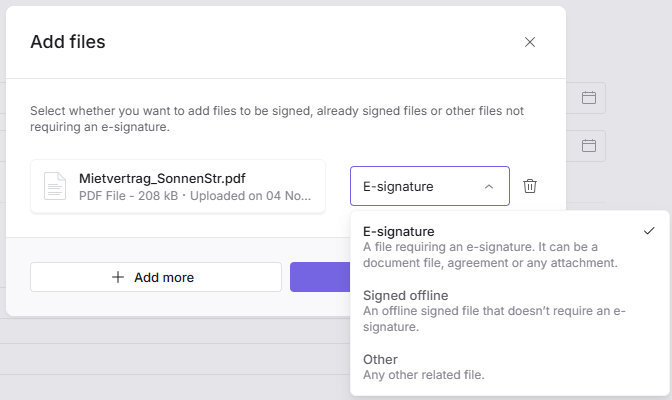Close the Add files dialog
The width and height of the screenshot is (672, 400).
pyautogui.click(x=530, y=42)
